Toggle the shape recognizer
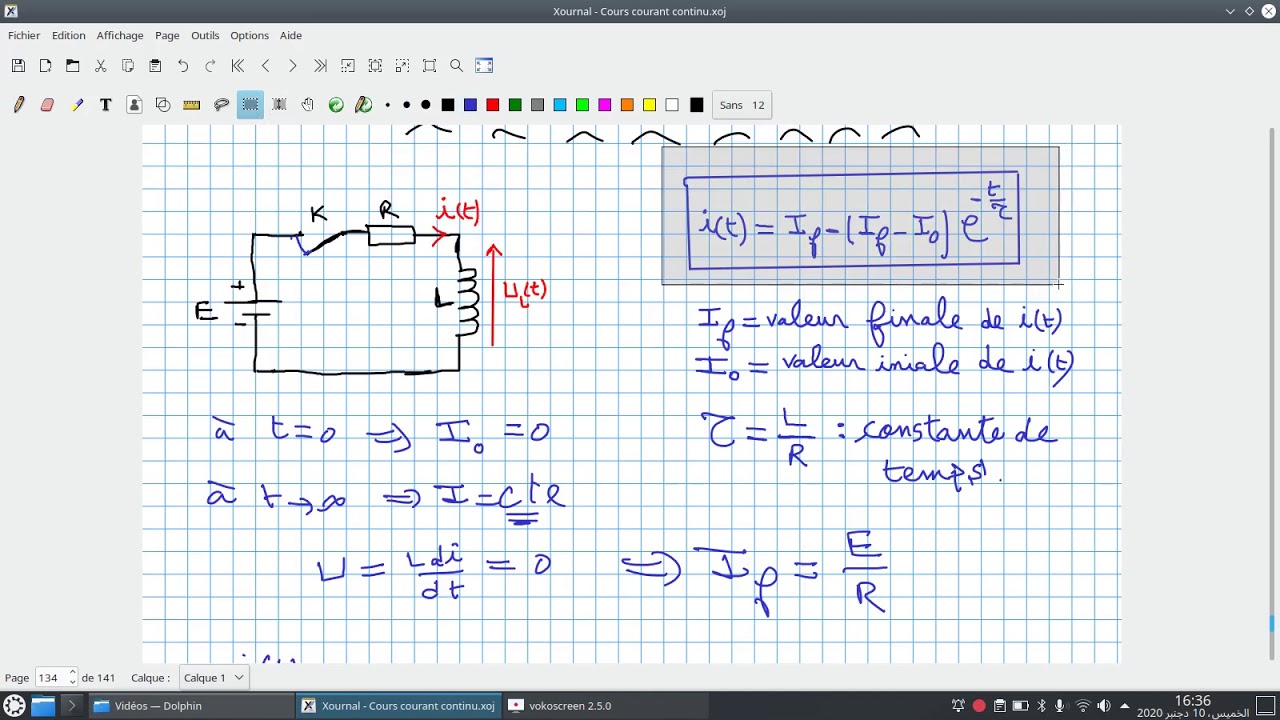The height and width of the screenshot is (720, 1280). pyautogui.click(x=163, y=105)
